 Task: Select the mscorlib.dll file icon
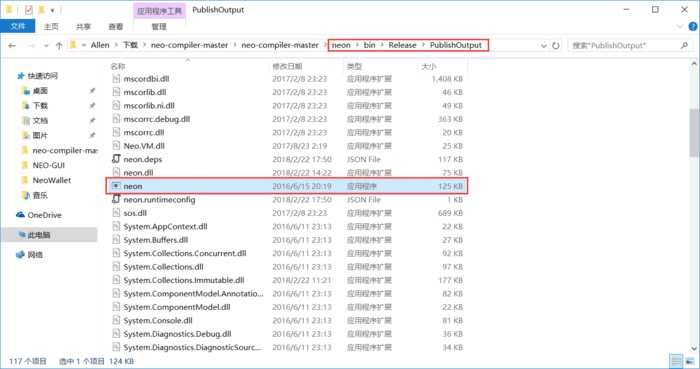[116, 92]
